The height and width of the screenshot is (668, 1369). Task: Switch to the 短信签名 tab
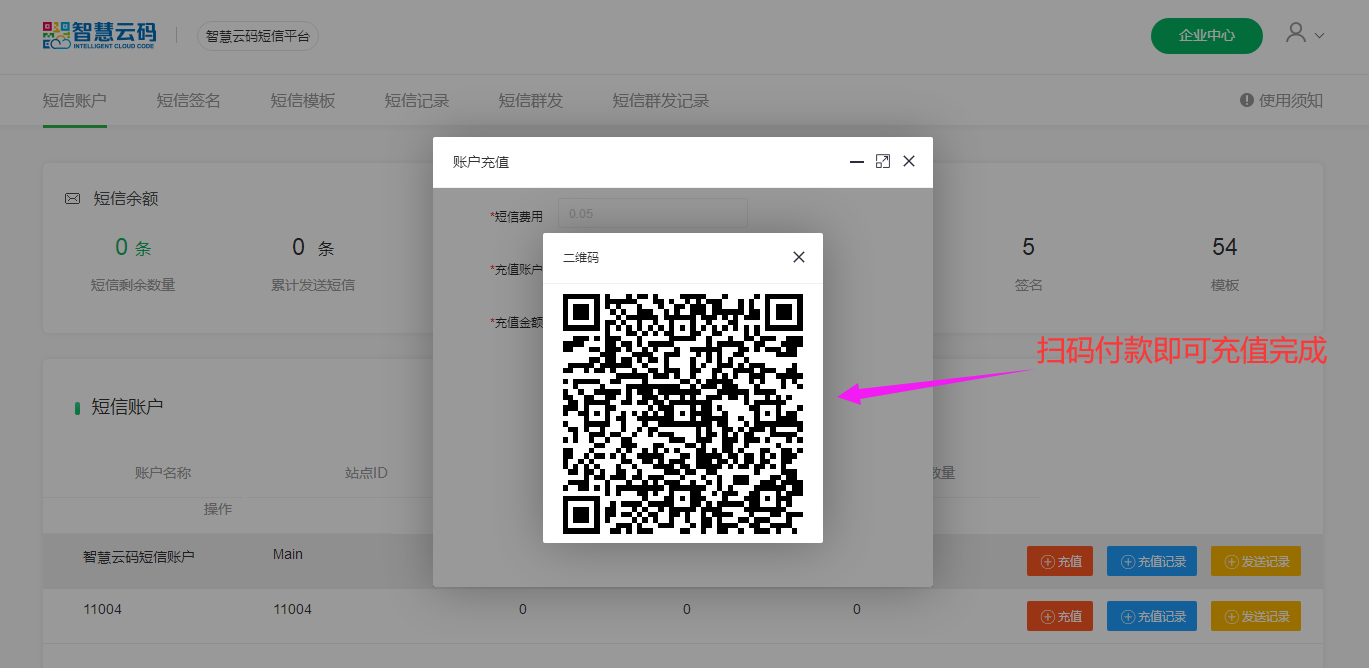tap(188, 101)
